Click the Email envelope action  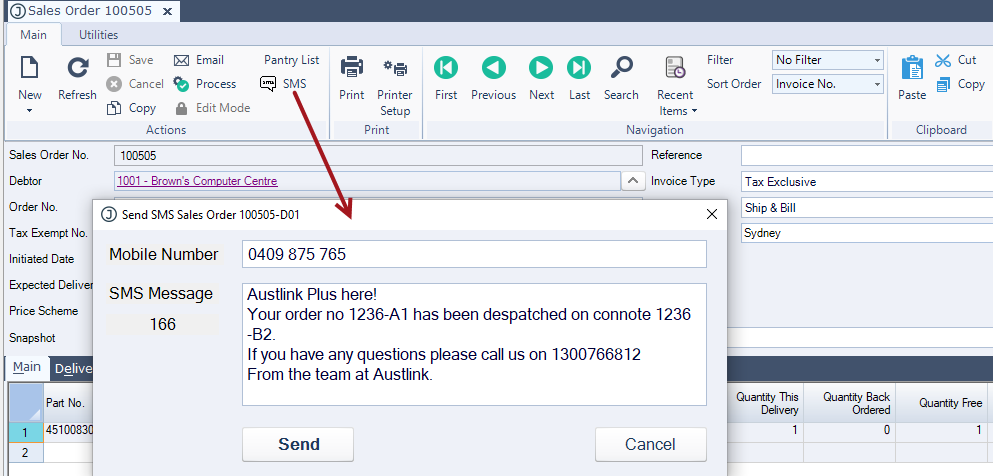click(199, 60)
